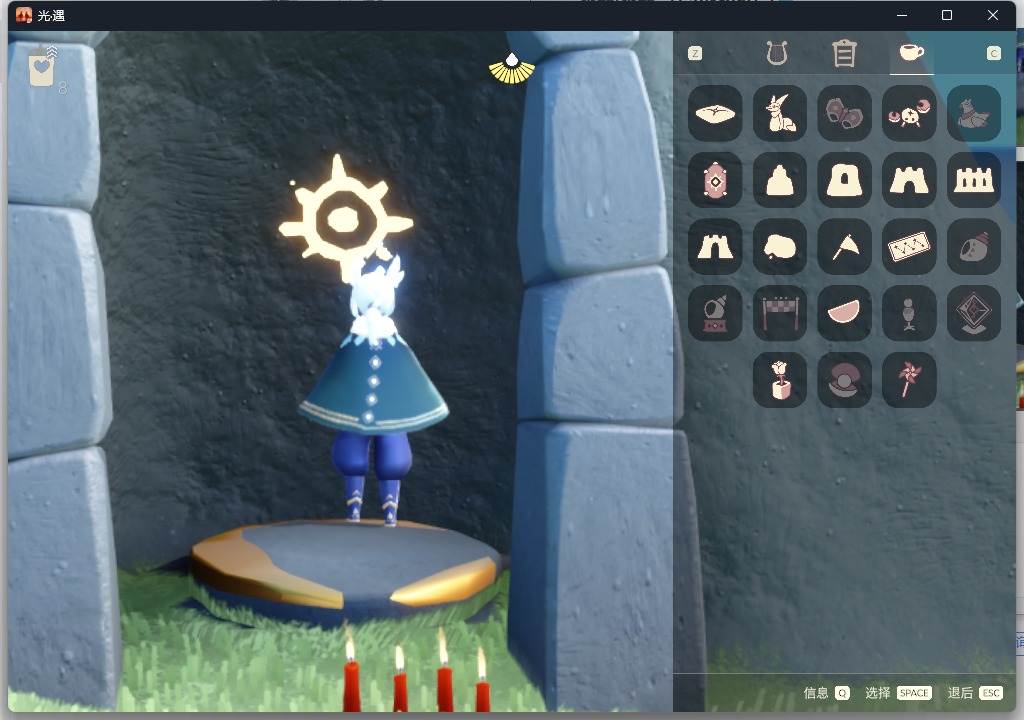Image resolution: width=1024 pixels, height=720 pixels.
Task: Select the clam with pearl prop
Action: point(844,380)
